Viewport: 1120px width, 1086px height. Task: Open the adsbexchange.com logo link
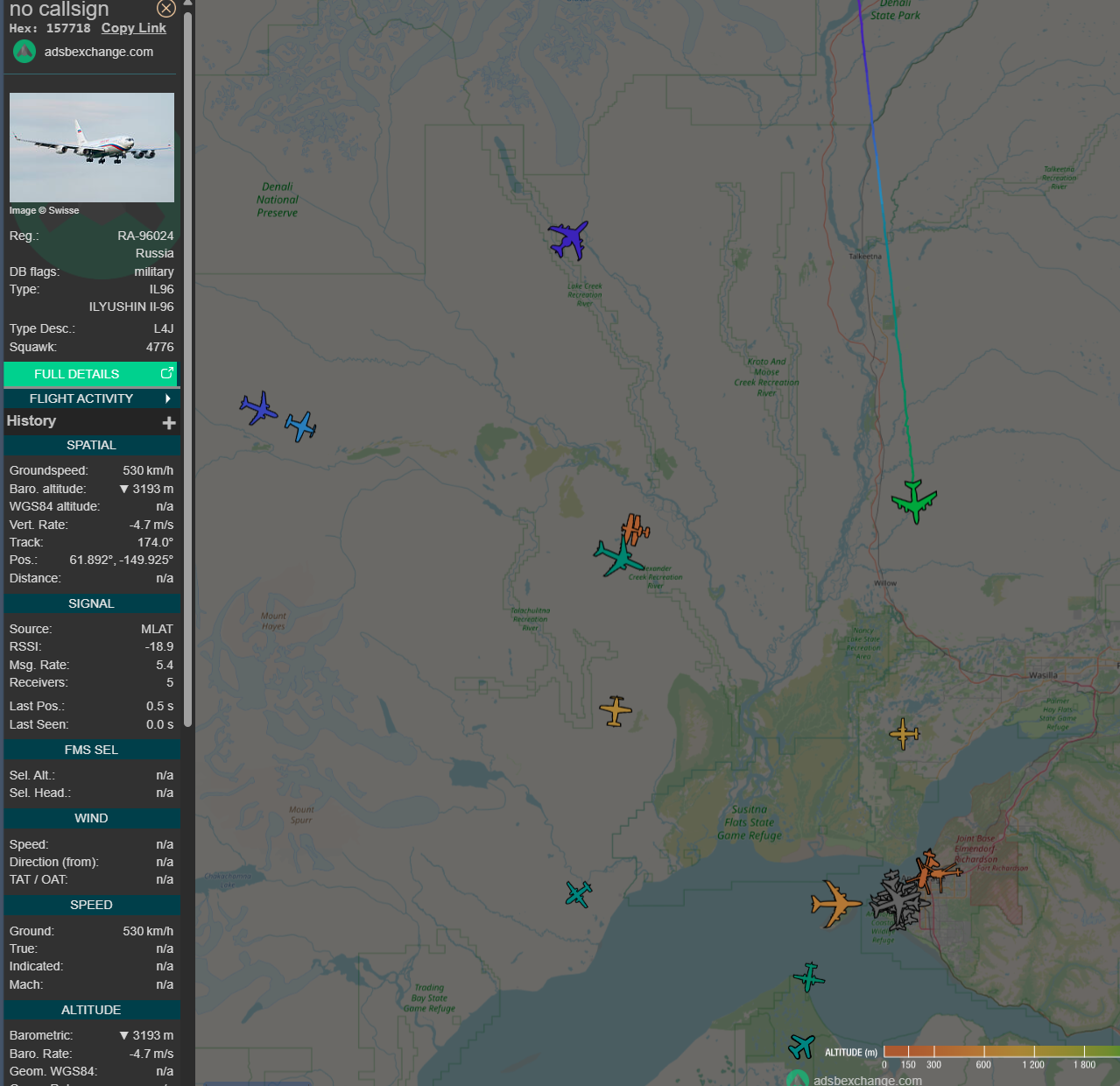[25, 52]
